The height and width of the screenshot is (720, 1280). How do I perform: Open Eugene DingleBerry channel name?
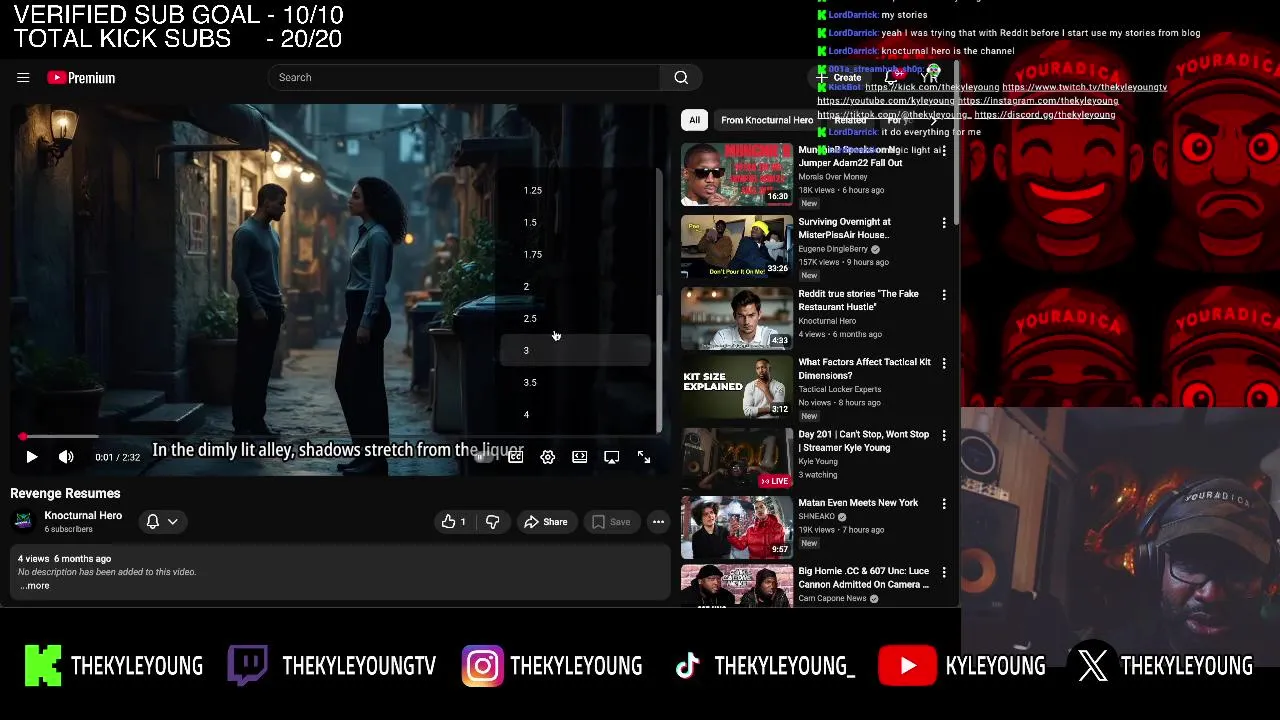[833, 249]
